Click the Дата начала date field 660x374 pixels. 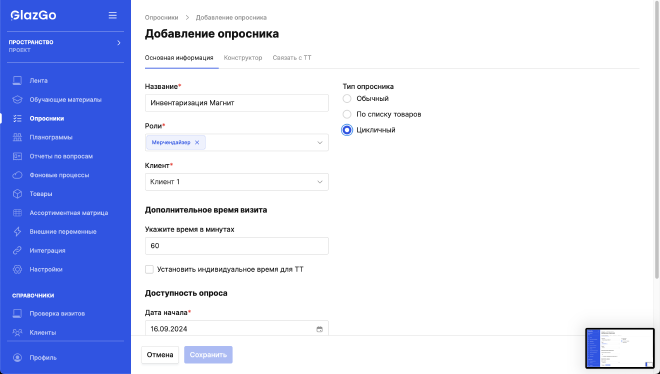point(237,328)
